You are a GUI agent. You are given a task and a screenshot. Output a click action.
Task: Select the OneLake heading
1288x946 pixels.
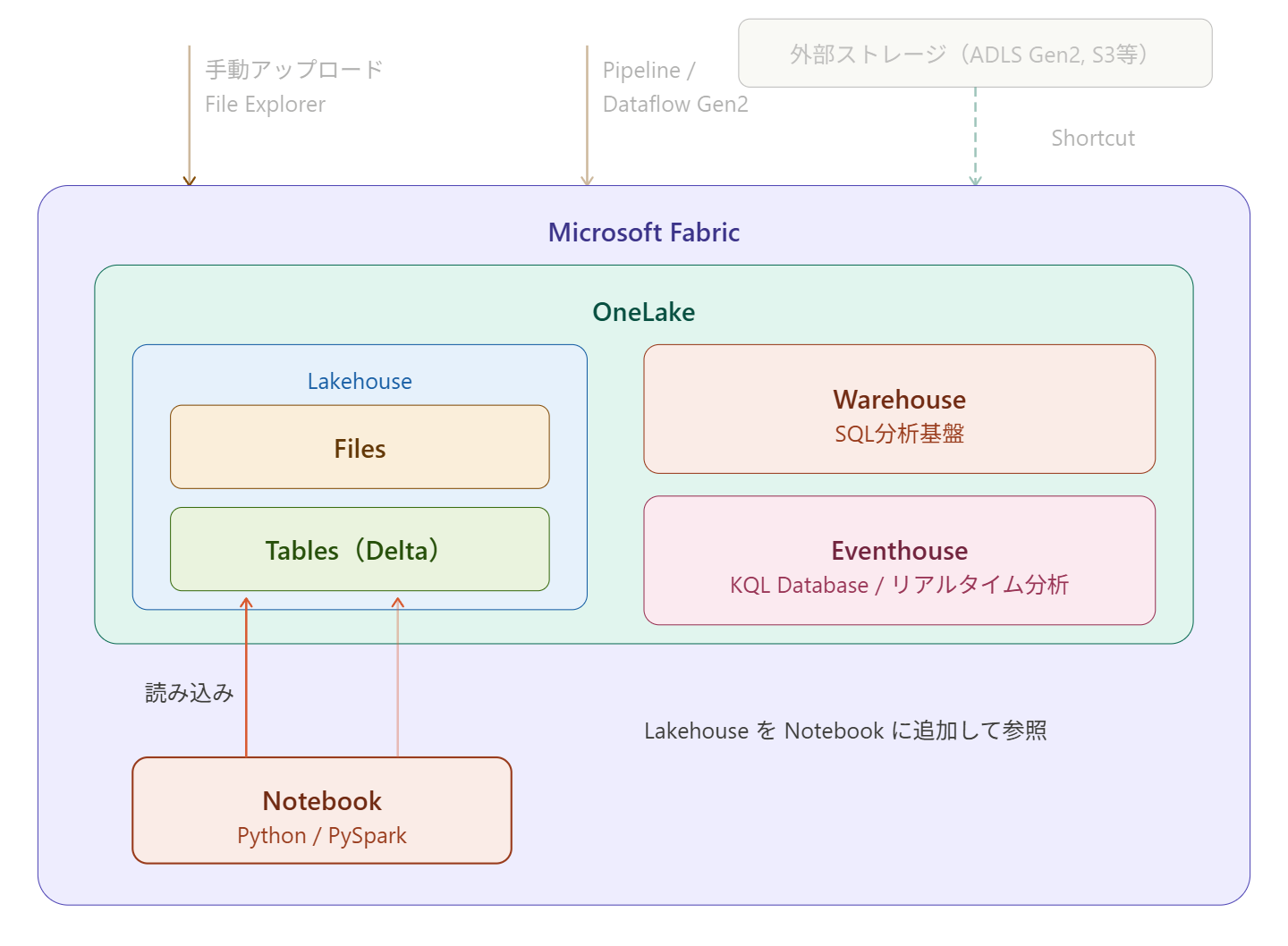tap(643, 312)
